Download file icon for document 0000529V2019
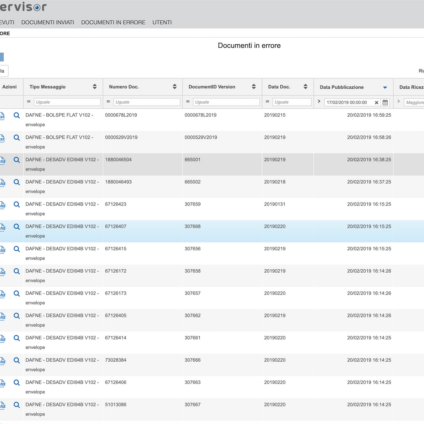 click(x=2, y=138)
